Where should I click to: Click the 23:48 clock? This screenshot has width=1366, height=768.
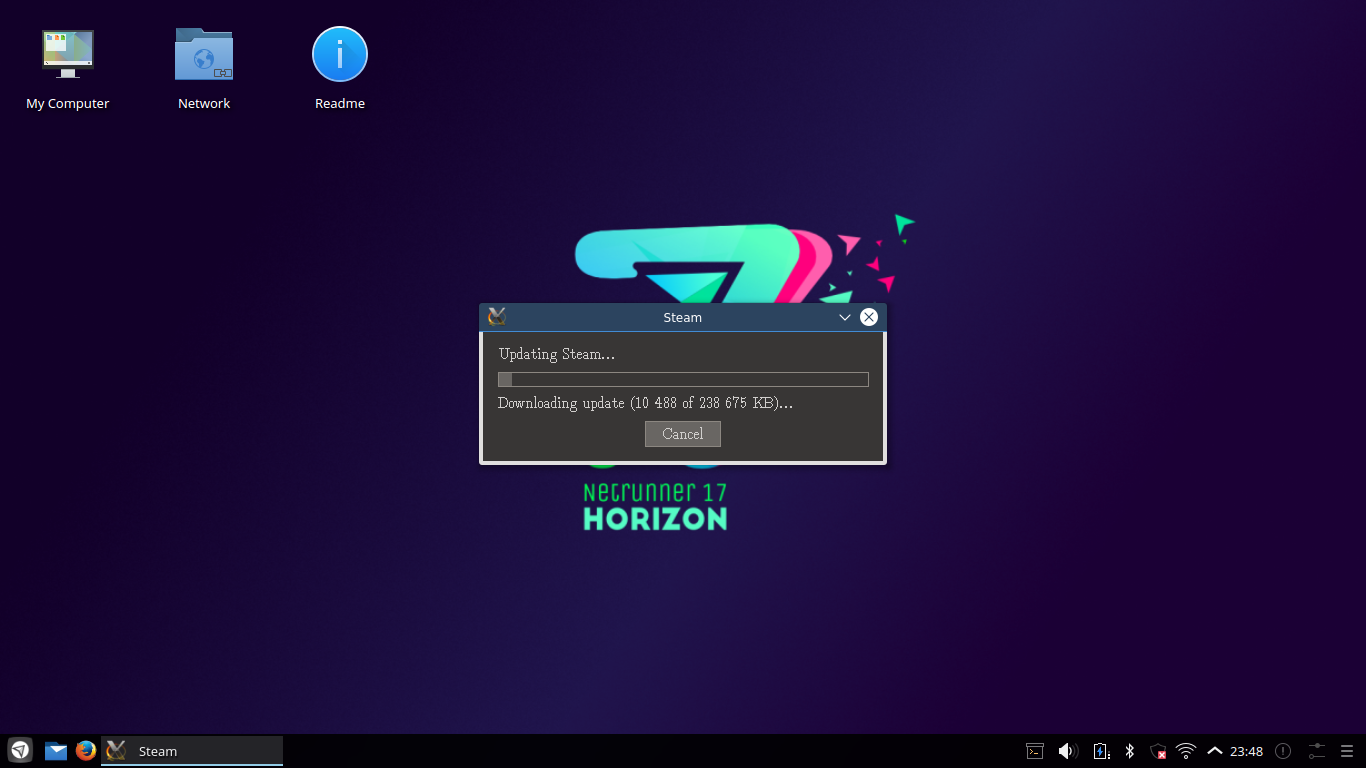point(1246,751)
